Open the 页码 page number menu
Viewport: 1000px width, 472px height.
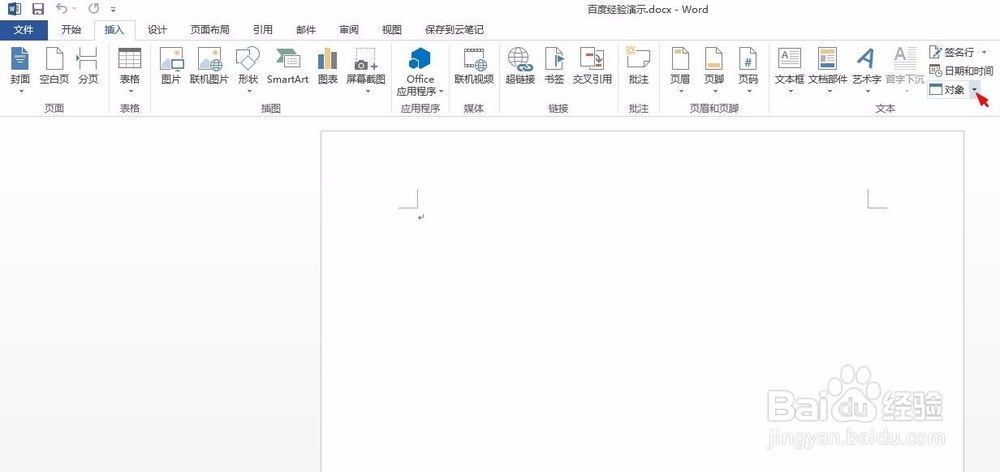pyautogui.click(x=748, y=70)
